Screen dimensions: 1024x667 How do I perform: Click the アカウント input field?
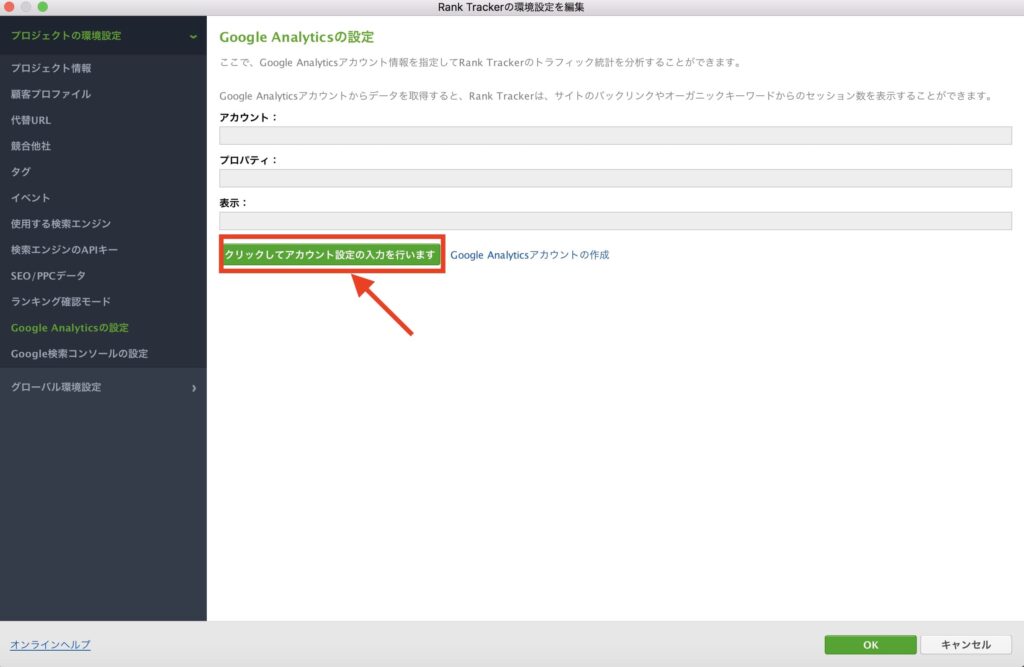(x=615, y=136)
